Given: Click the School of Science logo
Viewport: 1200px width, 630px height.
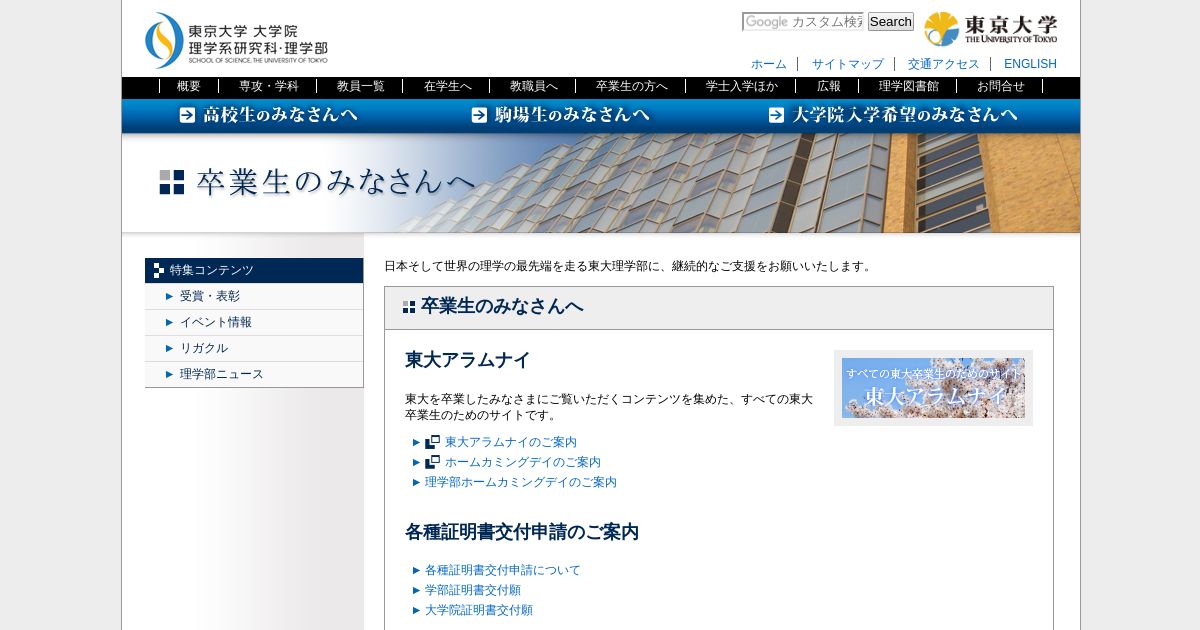Looking at the screenshot, I should point(236,40).
